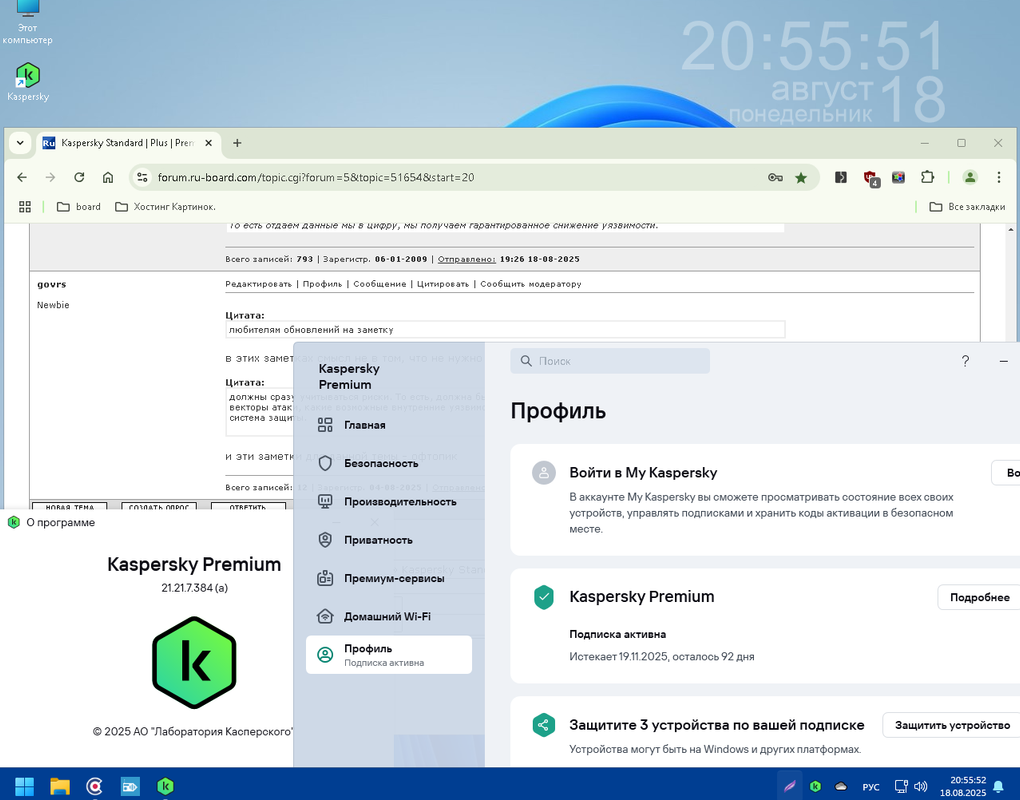Open the Chrome three-dot menu
Screen dimensions: 1020x800
999,177
